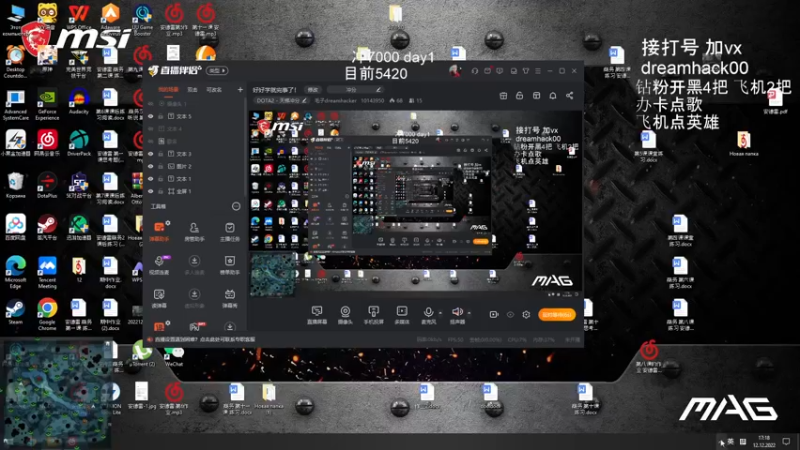
Task: Click help link in bottom notice bar
Action: (x=205, y=339)
